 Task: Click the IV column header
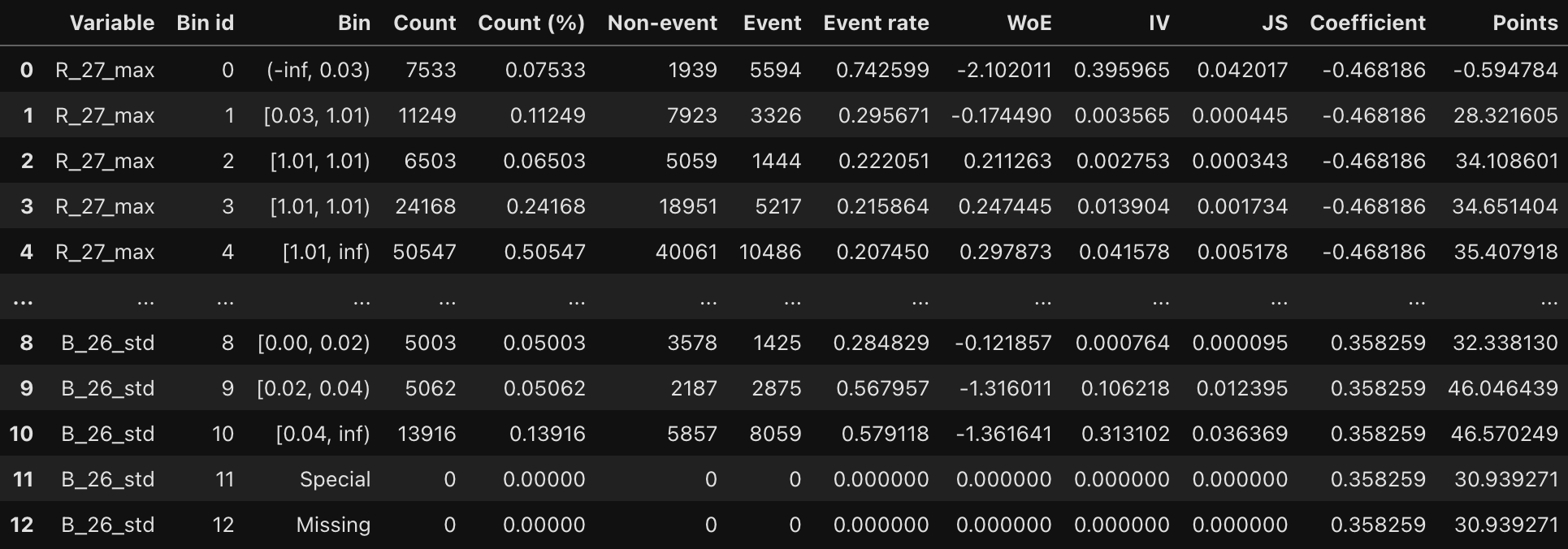[1159, 23]
